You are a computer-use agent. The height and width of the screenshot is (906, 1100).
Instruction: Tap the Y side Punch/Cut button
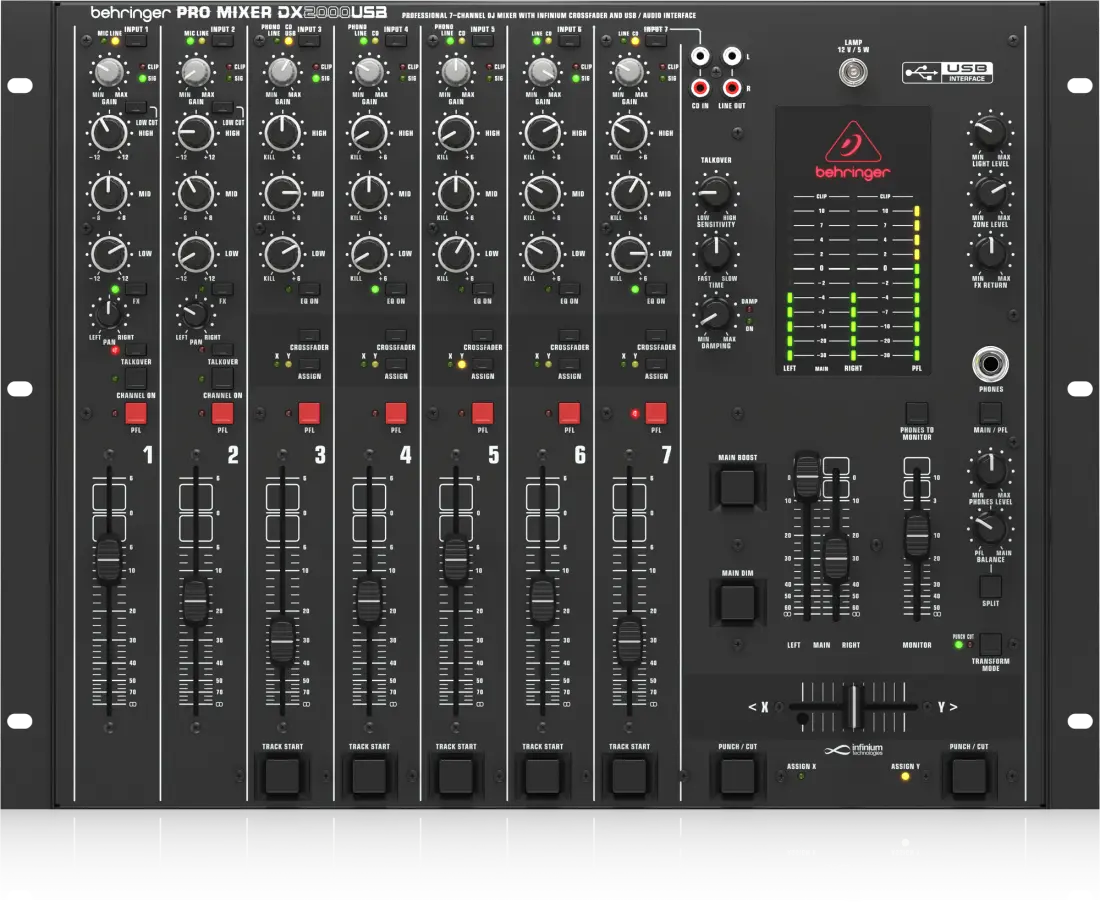(968, 775)
